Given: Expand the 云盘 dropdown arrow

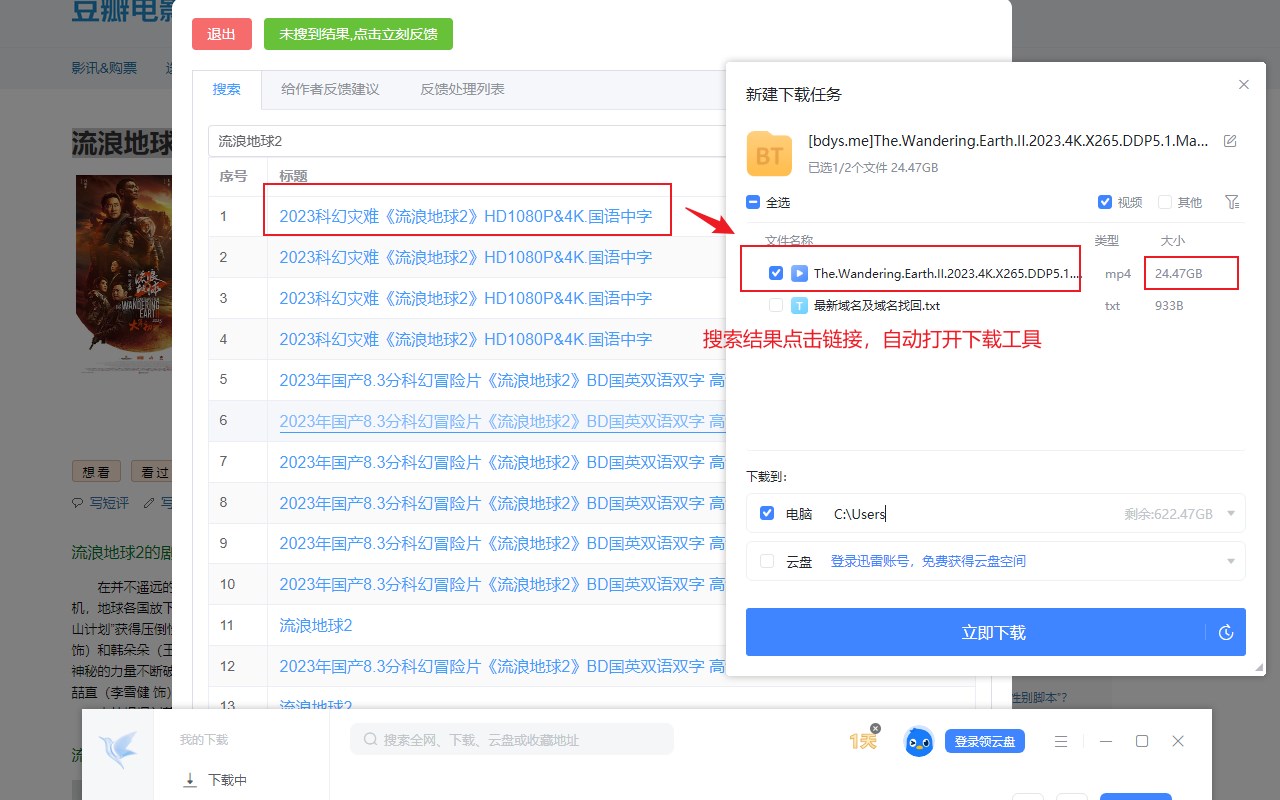Looking at the screenshot, I should (1231, 562).
